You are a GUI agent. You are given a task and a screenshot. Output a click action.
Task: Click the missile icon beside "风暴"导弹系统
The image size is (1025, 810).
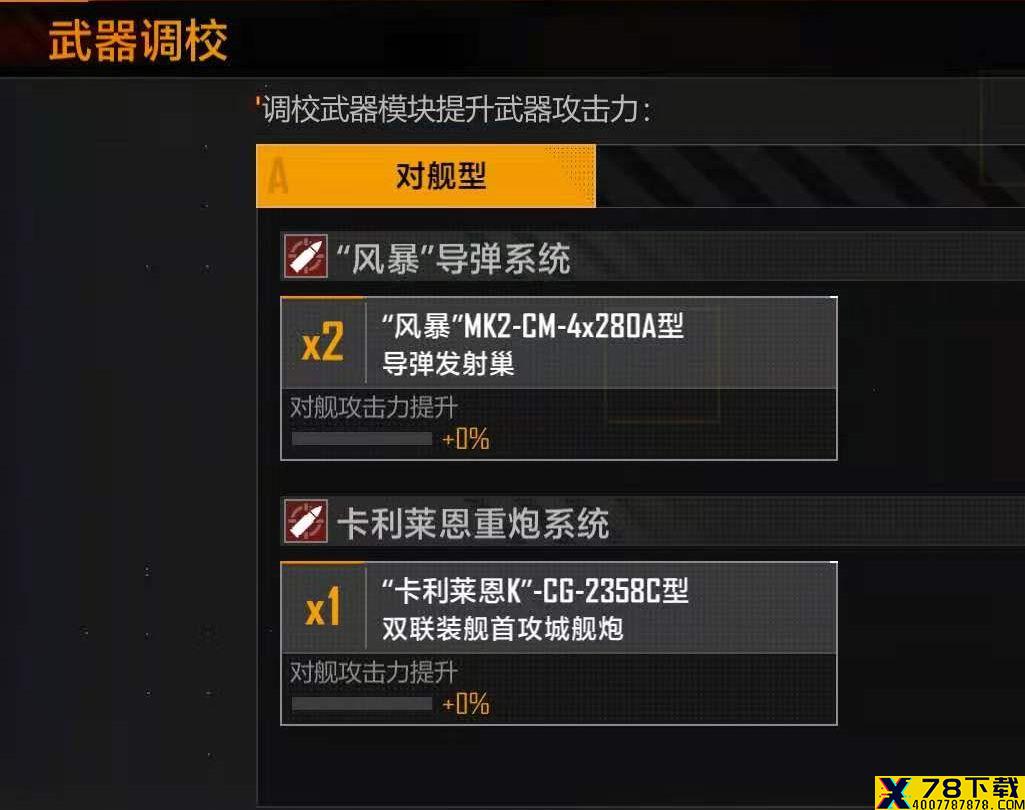pyautogui.click(x=305, y=256)
